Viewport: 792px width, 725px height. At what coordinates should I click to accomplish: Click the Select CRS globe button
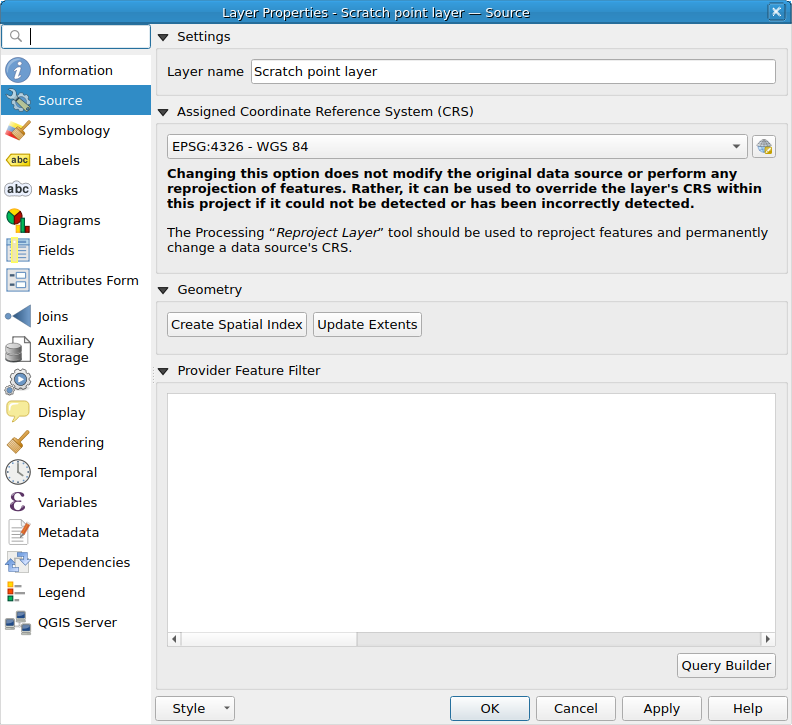(764, 147)
